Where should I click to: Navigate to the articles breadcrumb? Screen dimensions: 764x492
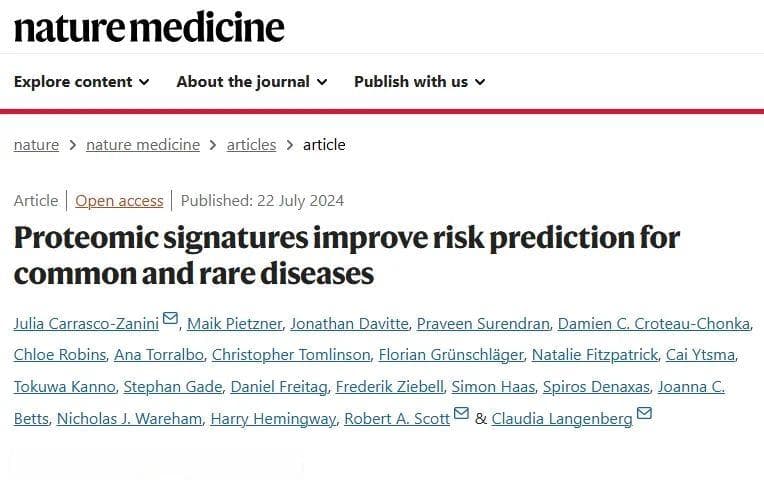251,145
